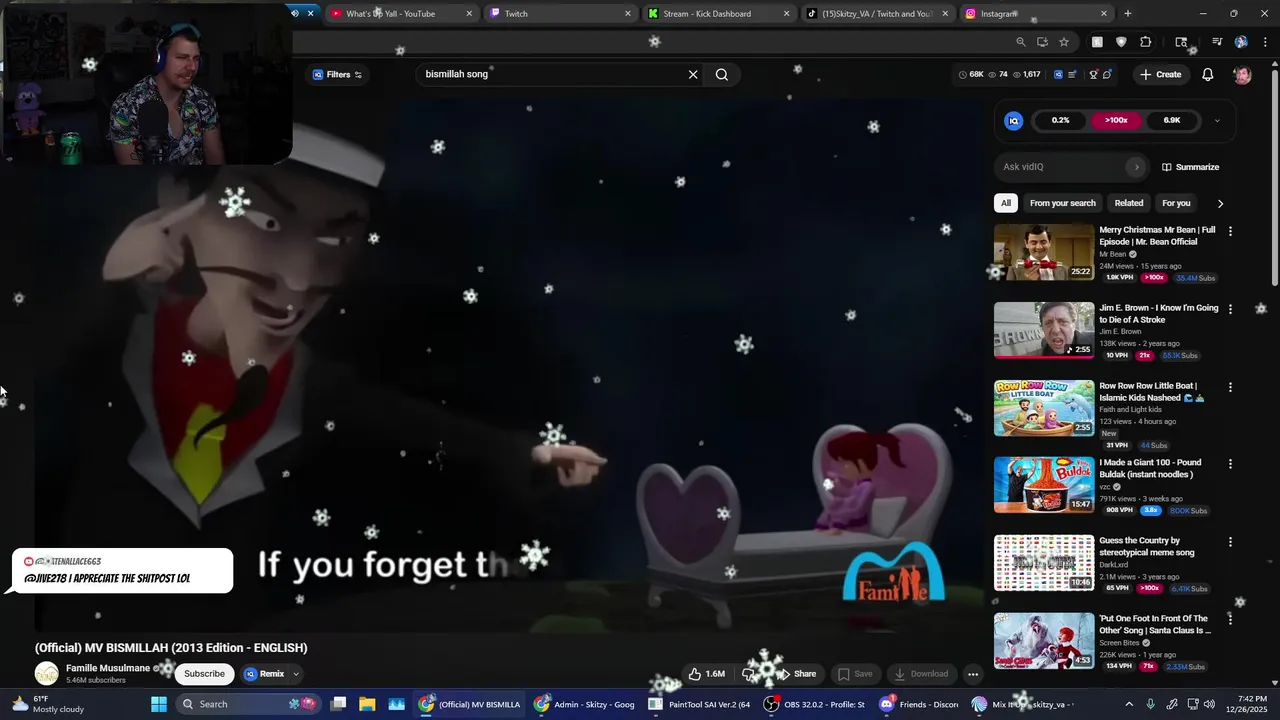
Task: Click the Windows Start button
Action: 159,704
